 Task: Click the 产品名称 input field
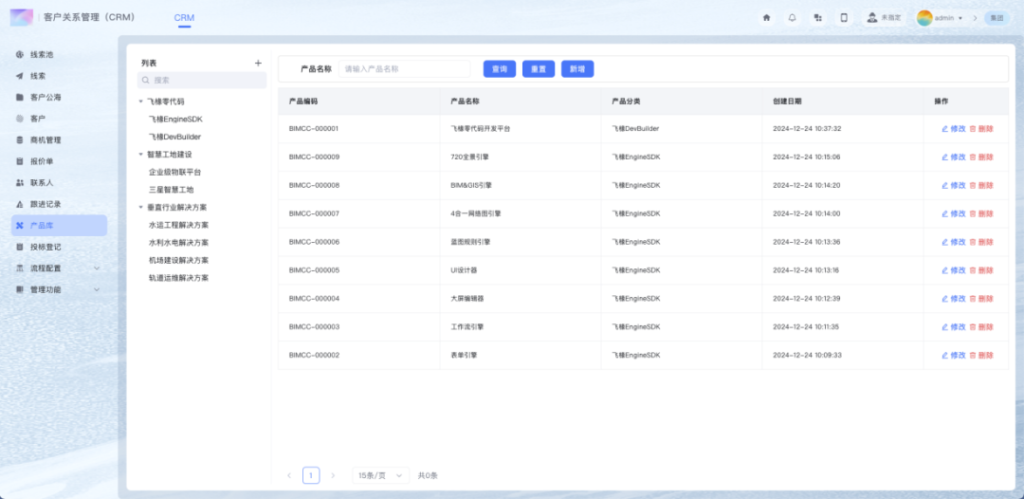[x=404, y=69]
